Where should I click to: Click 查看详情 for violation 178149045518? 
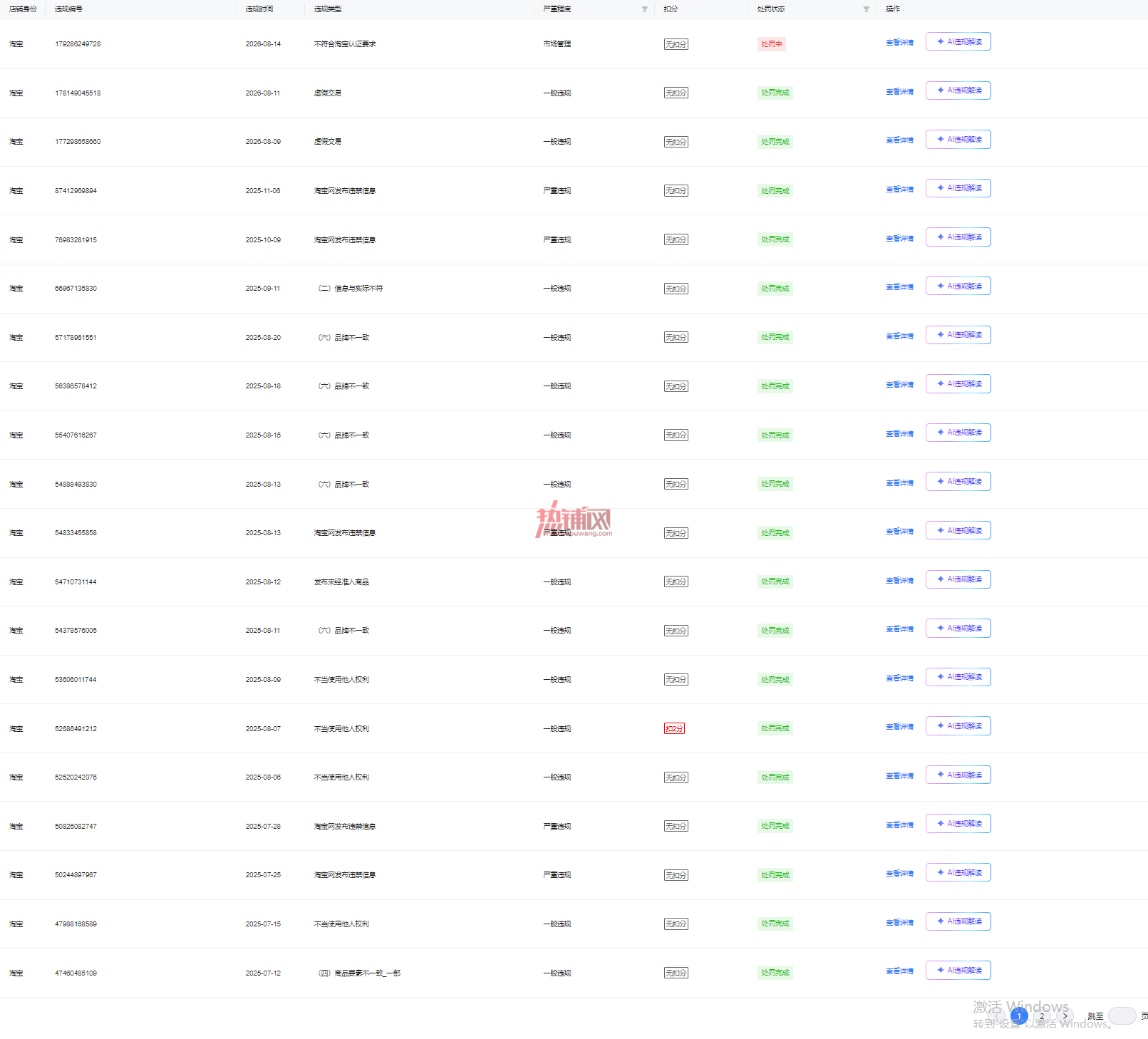click(899, 92)
